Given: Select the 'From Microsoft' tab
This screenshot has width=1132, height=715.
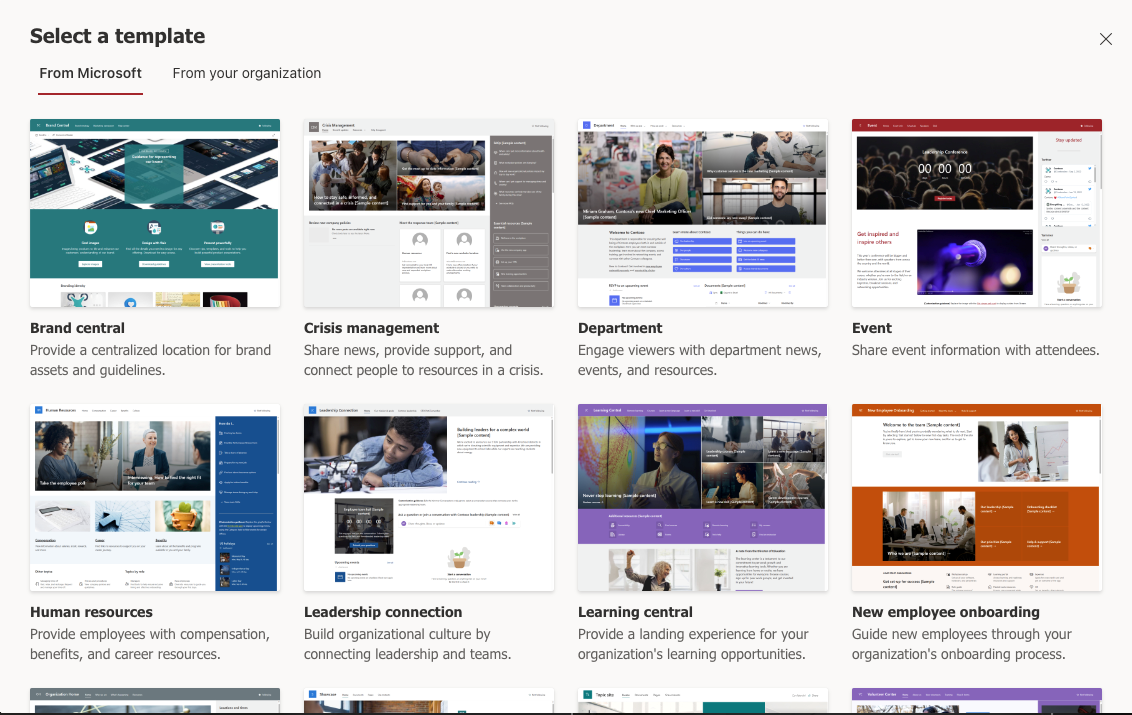Looking at the screenshot, I should point(90,73).
